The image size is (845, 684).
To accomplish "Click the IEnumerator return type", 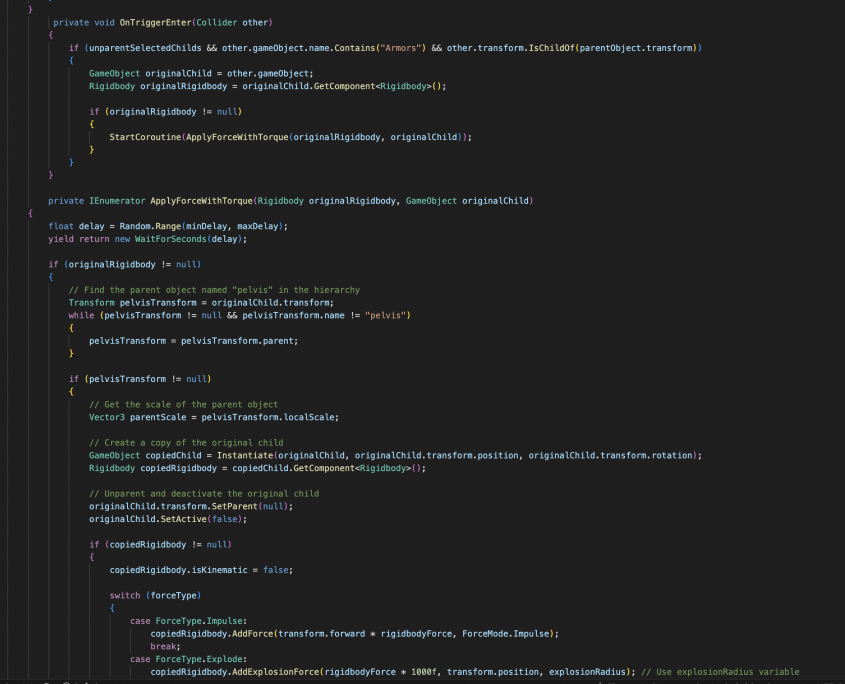I will pyautogui.click(x=117, y=201).
